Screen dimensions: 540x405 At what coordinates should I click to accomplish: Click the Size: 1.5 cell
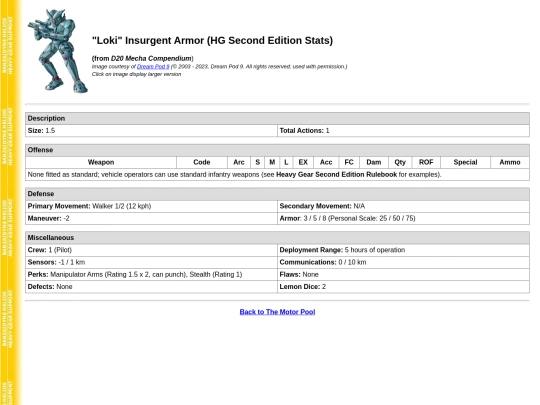[151, 131]
